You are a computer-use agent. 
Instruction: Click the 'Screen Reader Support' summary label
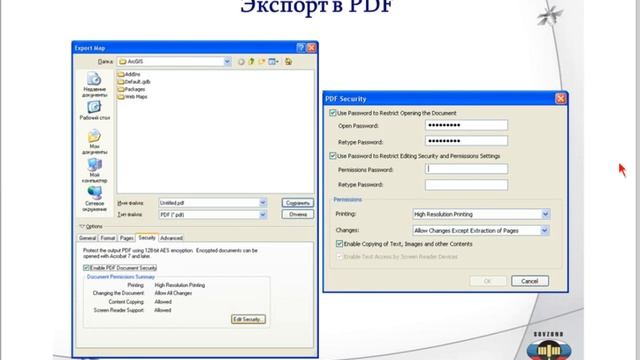119,310
